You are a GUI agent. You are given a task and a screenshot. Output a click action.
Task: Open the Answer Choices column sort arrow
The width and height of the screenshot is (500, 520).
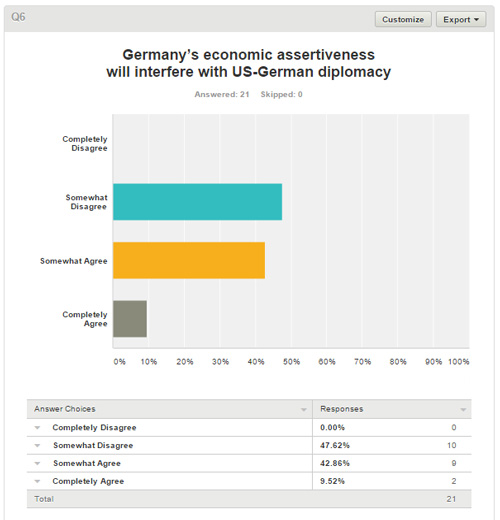304,410
